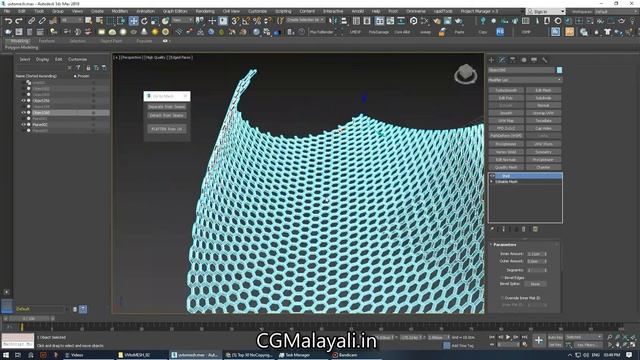This screenshot has height=360, width=640.
Task: Pin the modifier stack
Action: click(x=492, y=229)
